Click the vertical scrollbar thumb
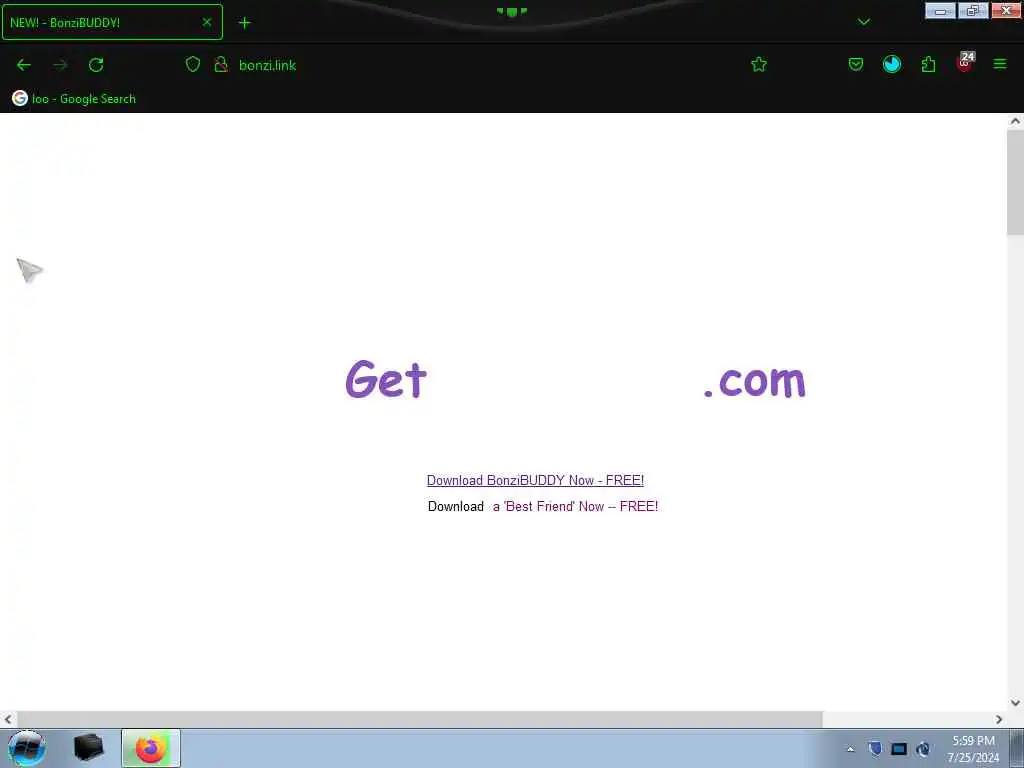This screenshot has width=1024, height=768. click(1015, 182)
